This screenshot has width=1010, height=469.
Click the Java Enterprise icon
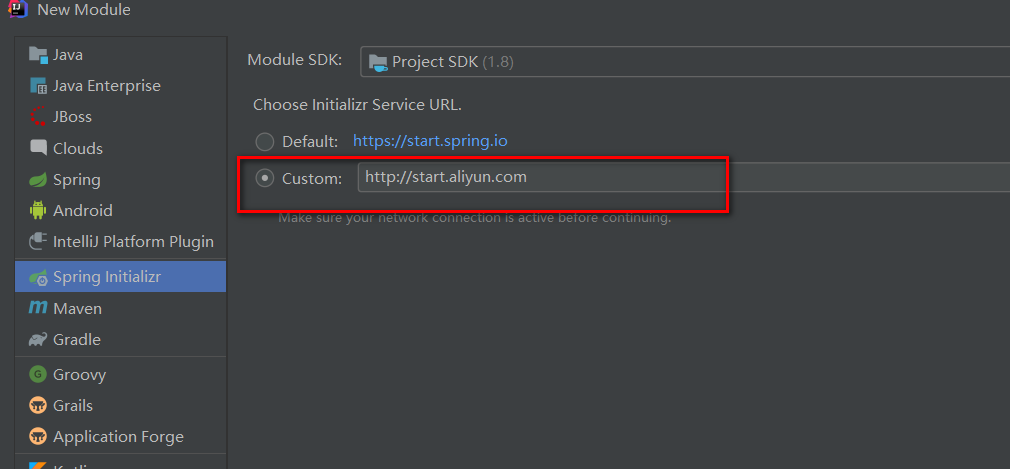tap(39, 86)
